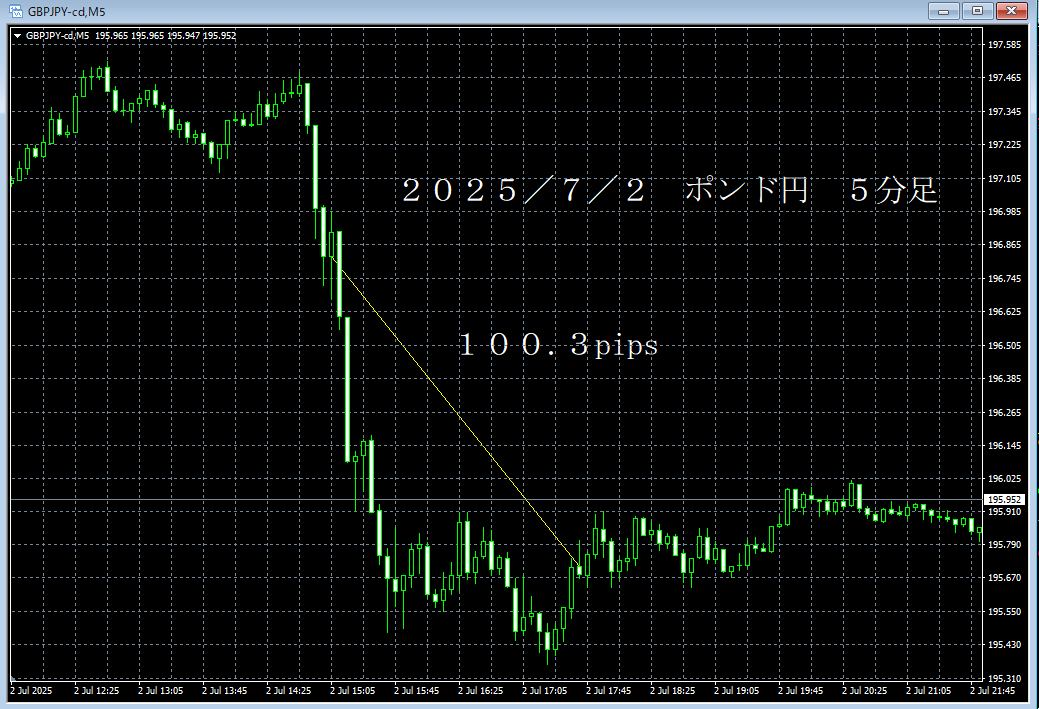Image resolution: width=1039 pixels, height=709 pixels.
Task: Click the 197.465 price scale value
Action: point(1005,78)
